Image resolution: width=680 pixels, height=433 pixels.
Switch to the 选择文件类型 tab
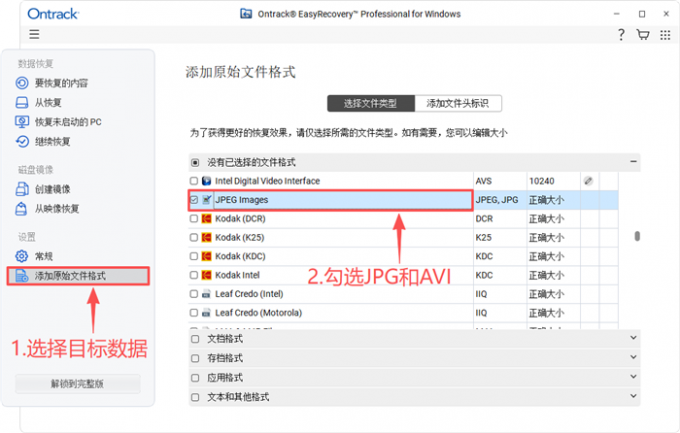point(371,103)
